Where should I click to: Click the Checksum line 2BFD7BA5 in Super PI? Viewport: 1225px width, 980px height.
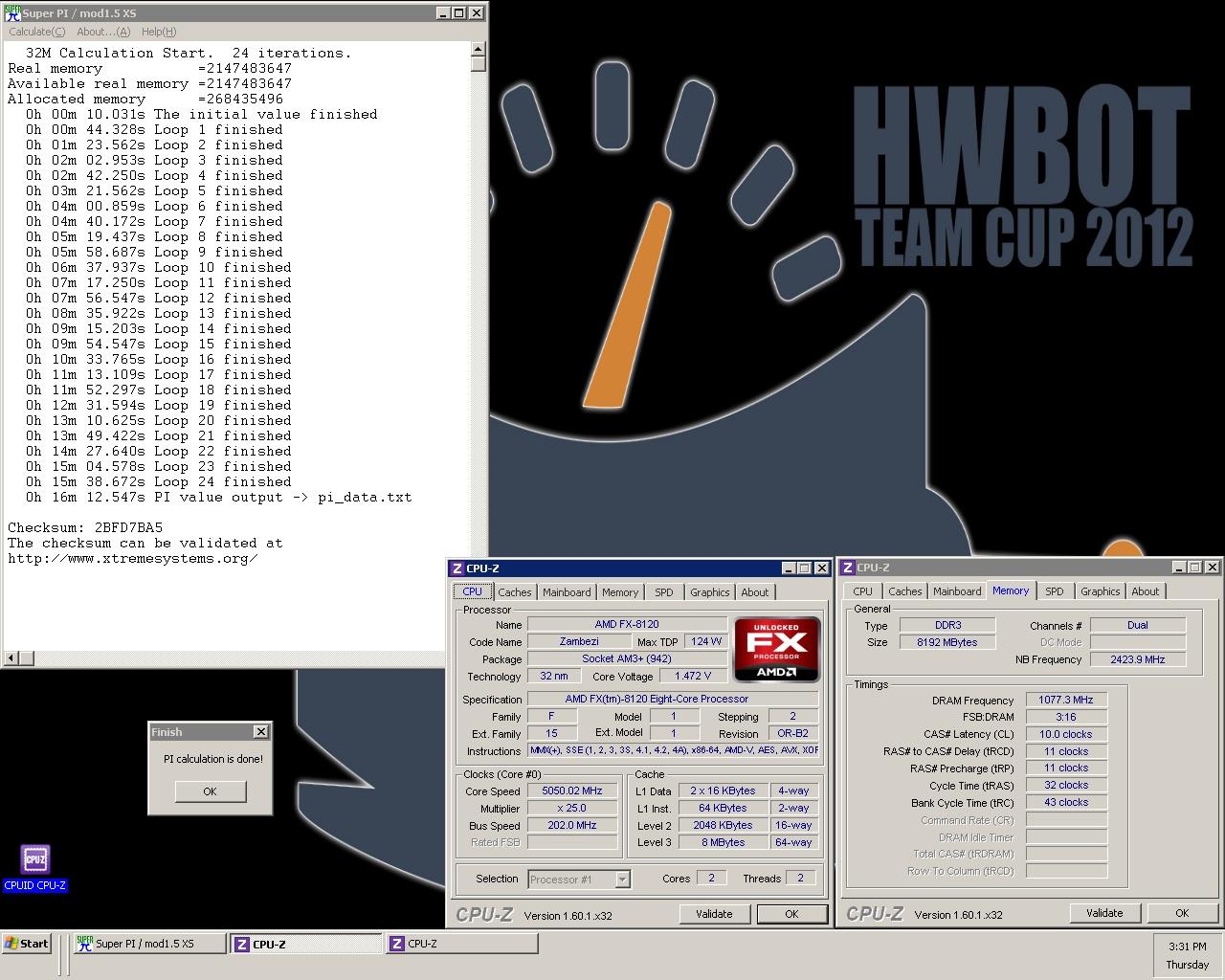coord(85,528)
